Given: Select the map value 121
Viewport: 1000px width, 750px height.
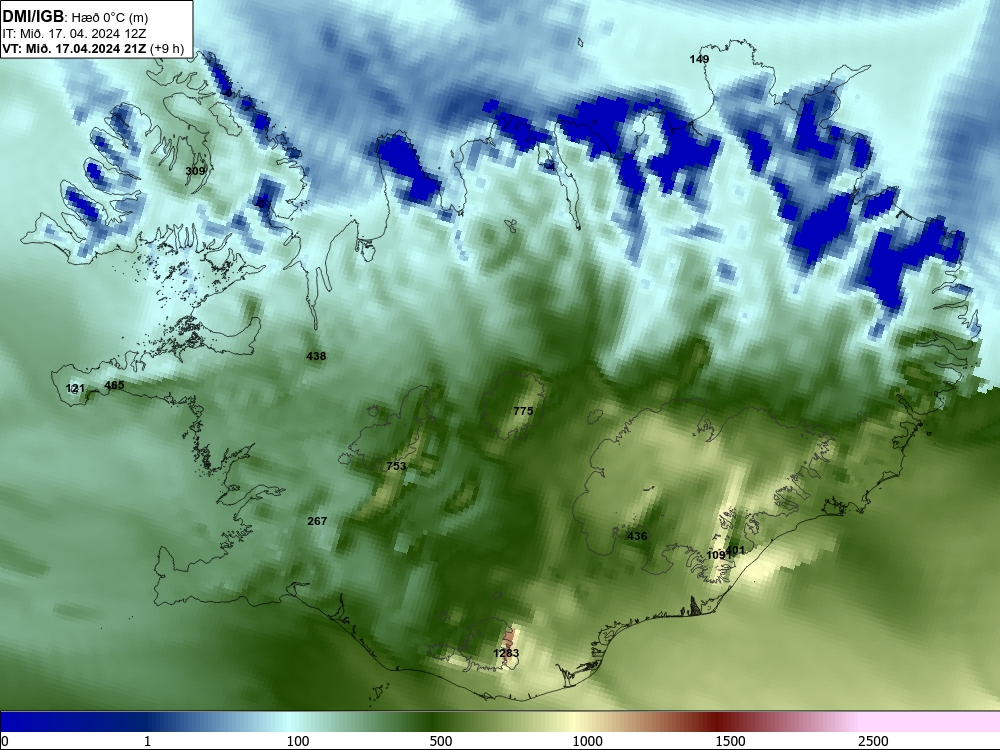Looking at the screenshot, I should point(75,388).
